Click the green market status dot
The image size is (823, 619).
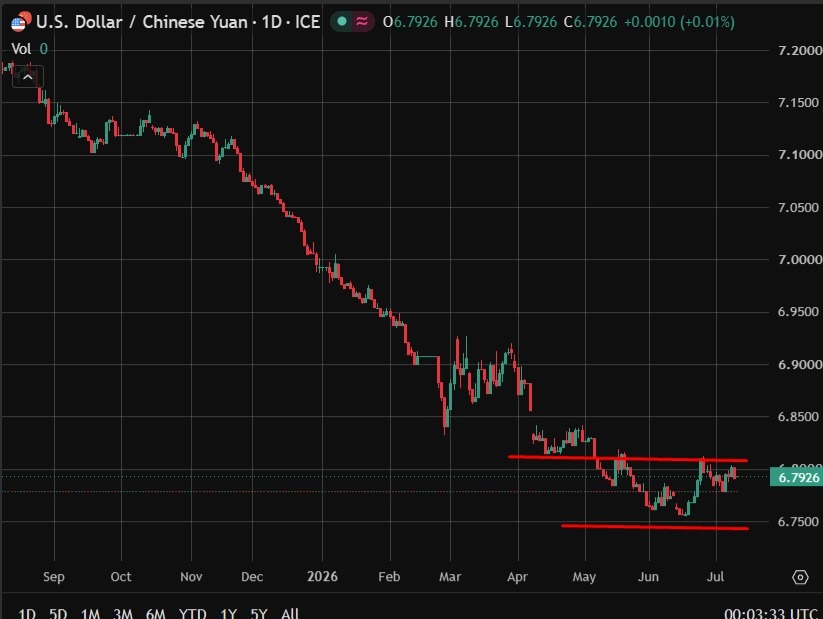coord(342,22)
